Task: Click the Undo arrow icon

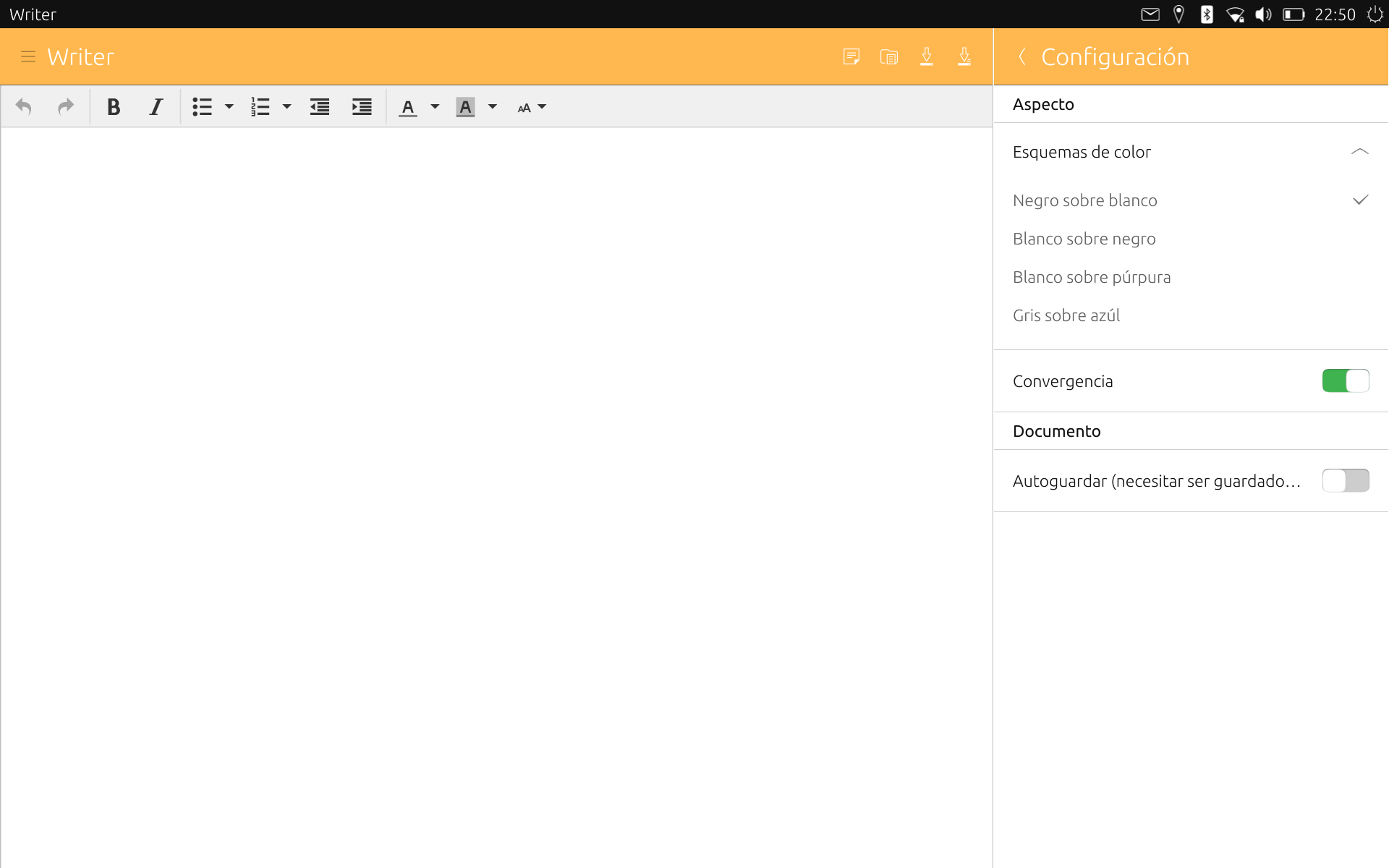Action: click(23, 107)
